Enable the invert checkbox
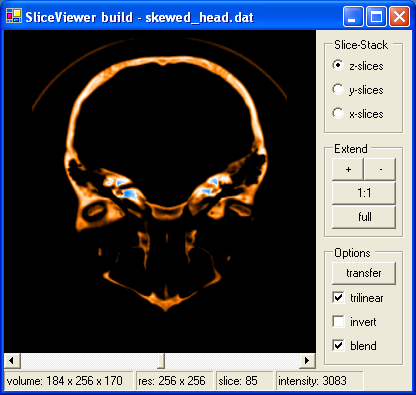416x395 pixels. 338,322
